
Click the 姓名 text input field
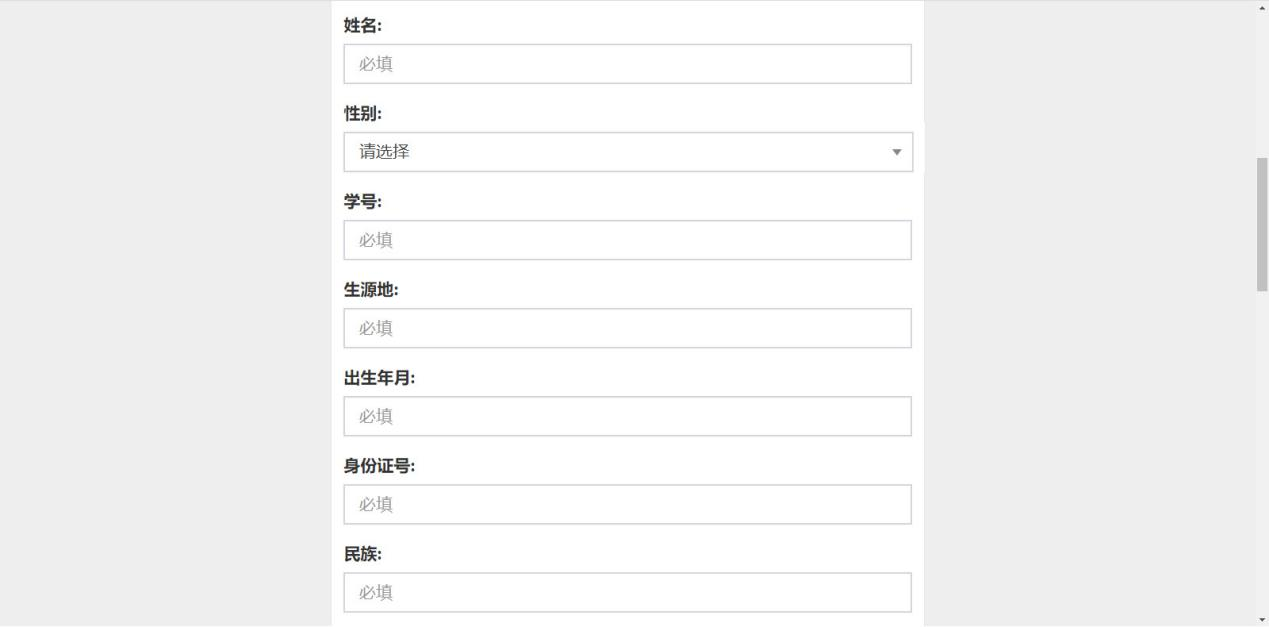coord(627,64)
